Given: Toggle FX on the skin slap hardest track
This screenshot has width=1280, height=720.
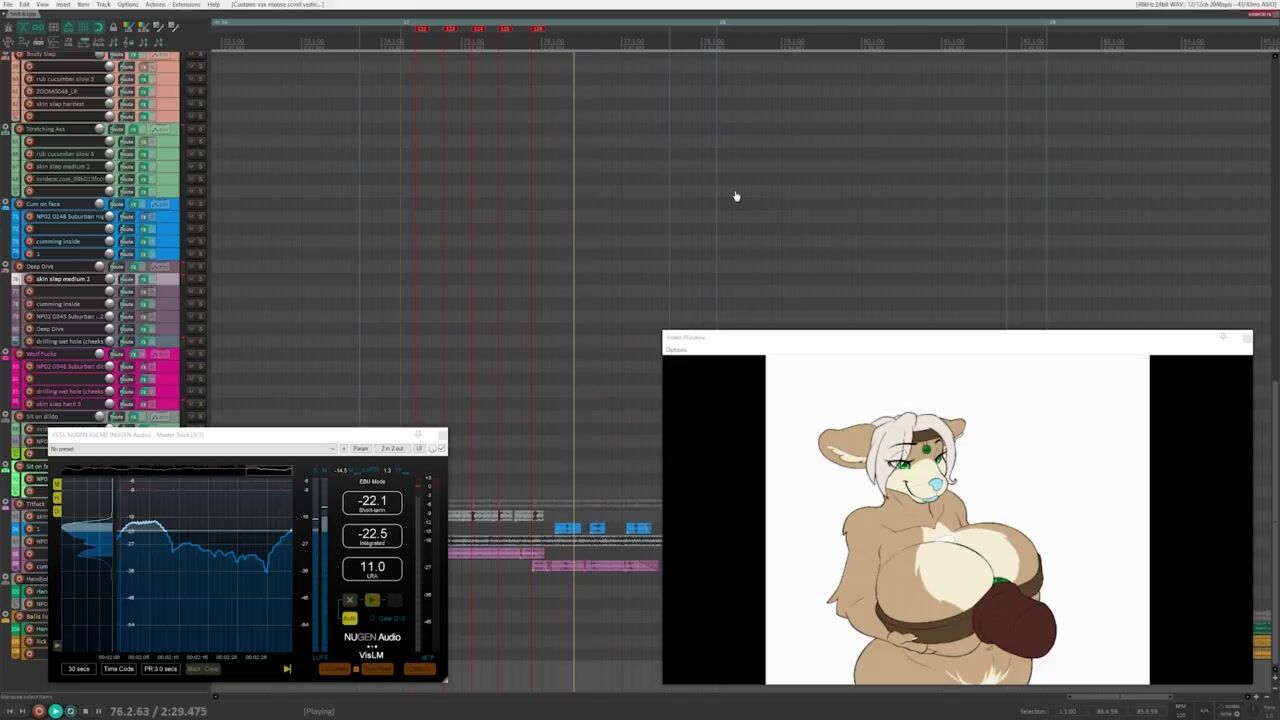Looking at the screenshot, I should 143,104.
